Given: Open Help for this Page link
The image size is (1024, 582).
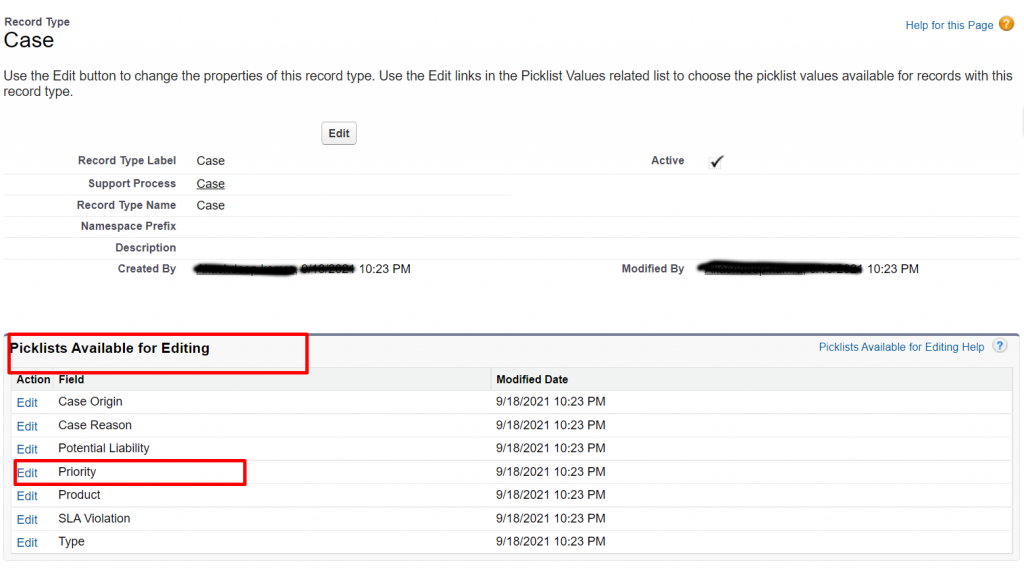Looking at the screenshot, I should click(x=949, y=25).
